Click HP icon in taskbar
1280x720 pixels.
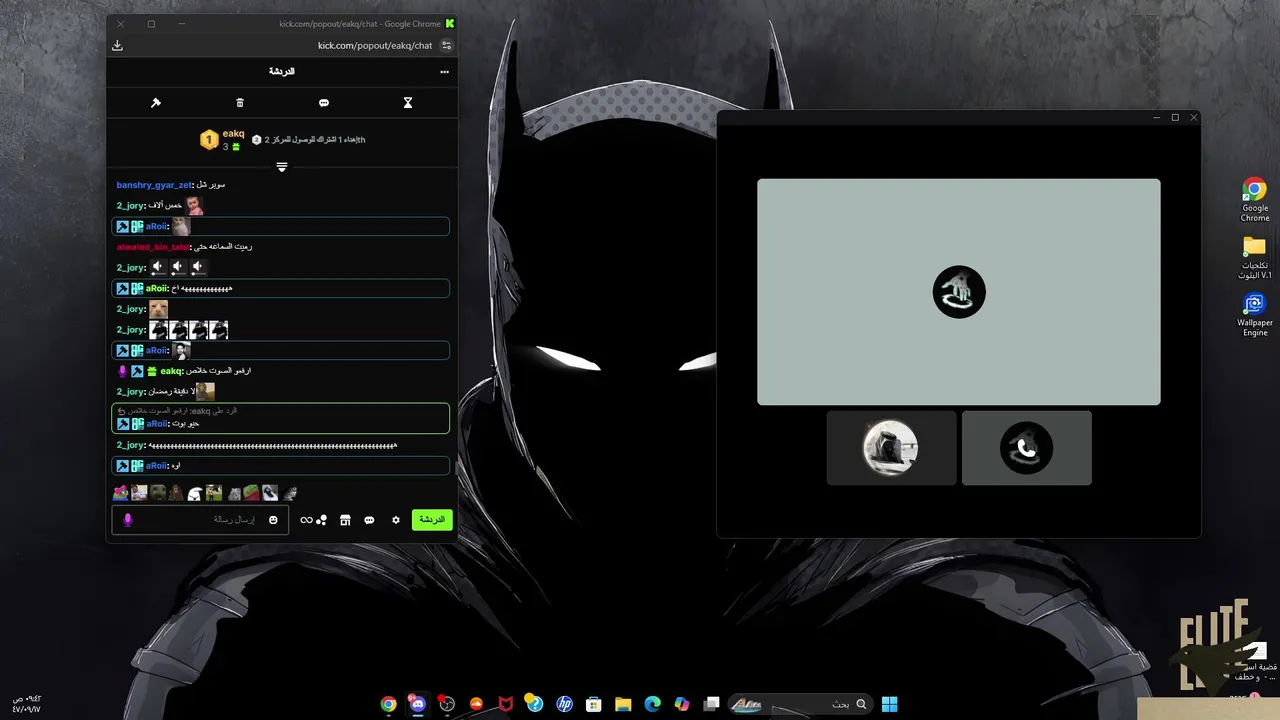564,704
